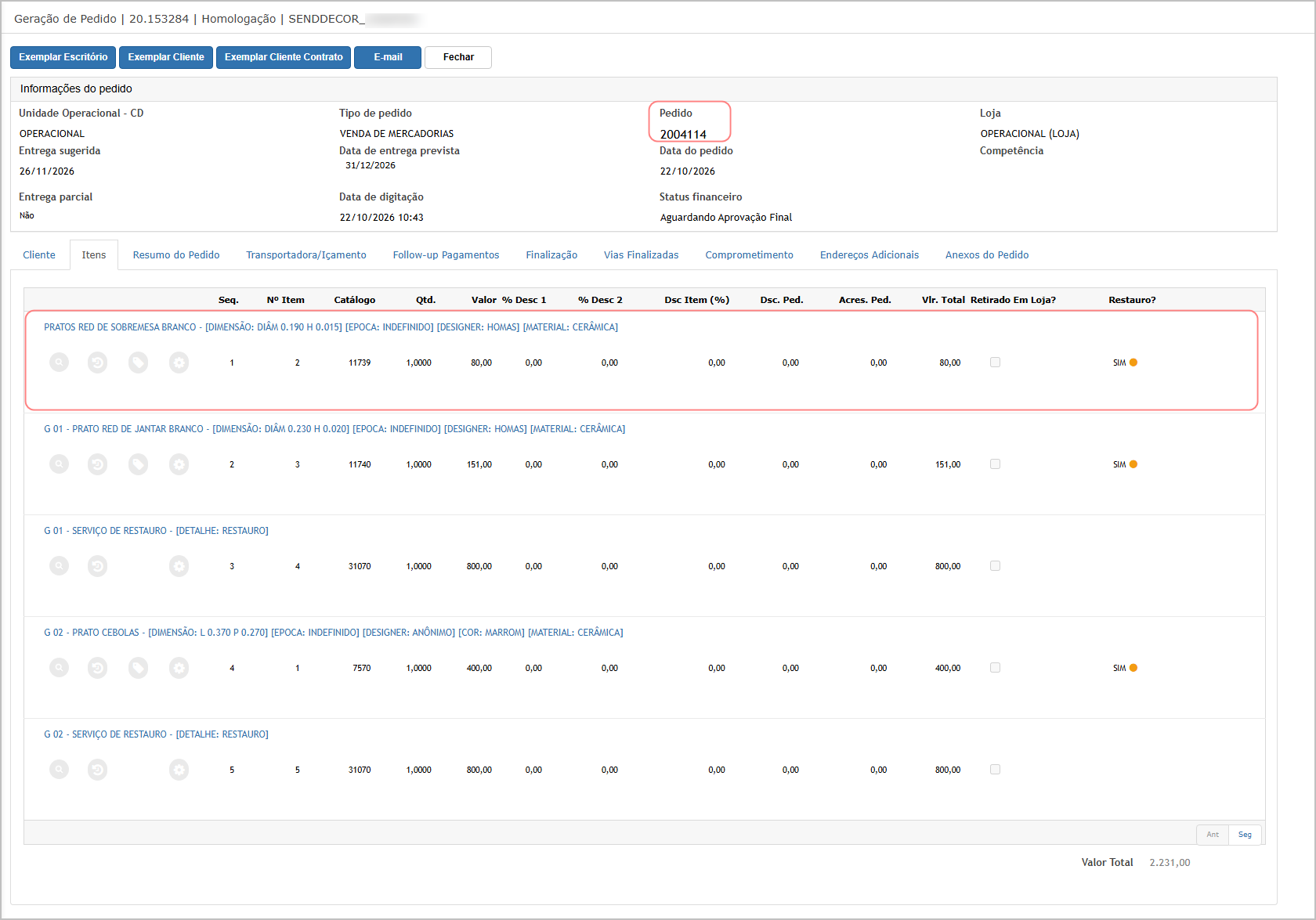
Task: Click the magnifier icon on G 01 Serviço de Restauro
Action: pyautogui.click(x=59, y=566)
